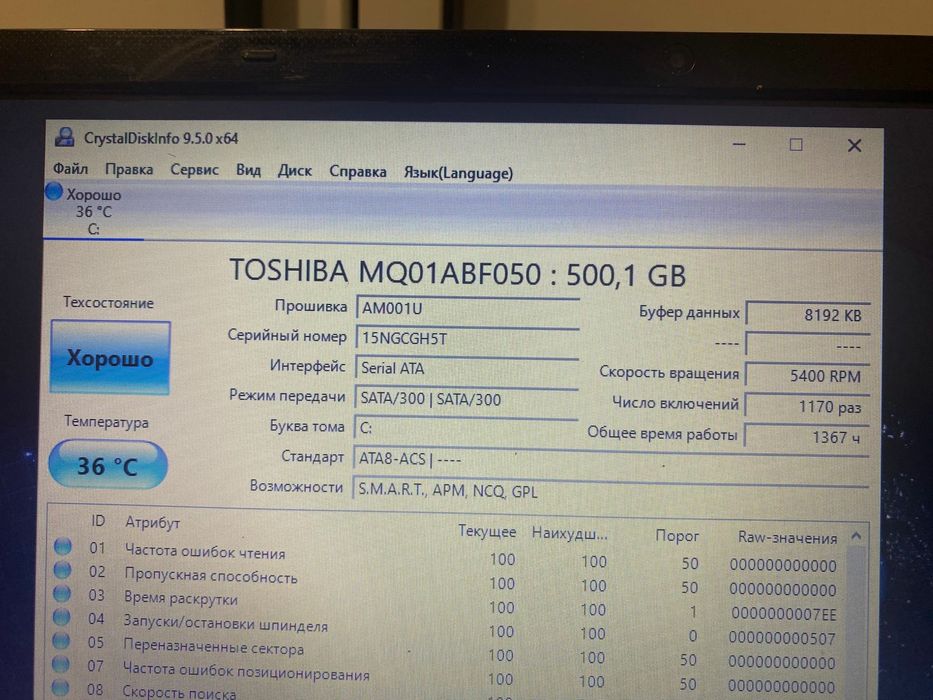Click the status circle for attribute 05
This screenshot has width=933, height=700.
tap(61, 640)
